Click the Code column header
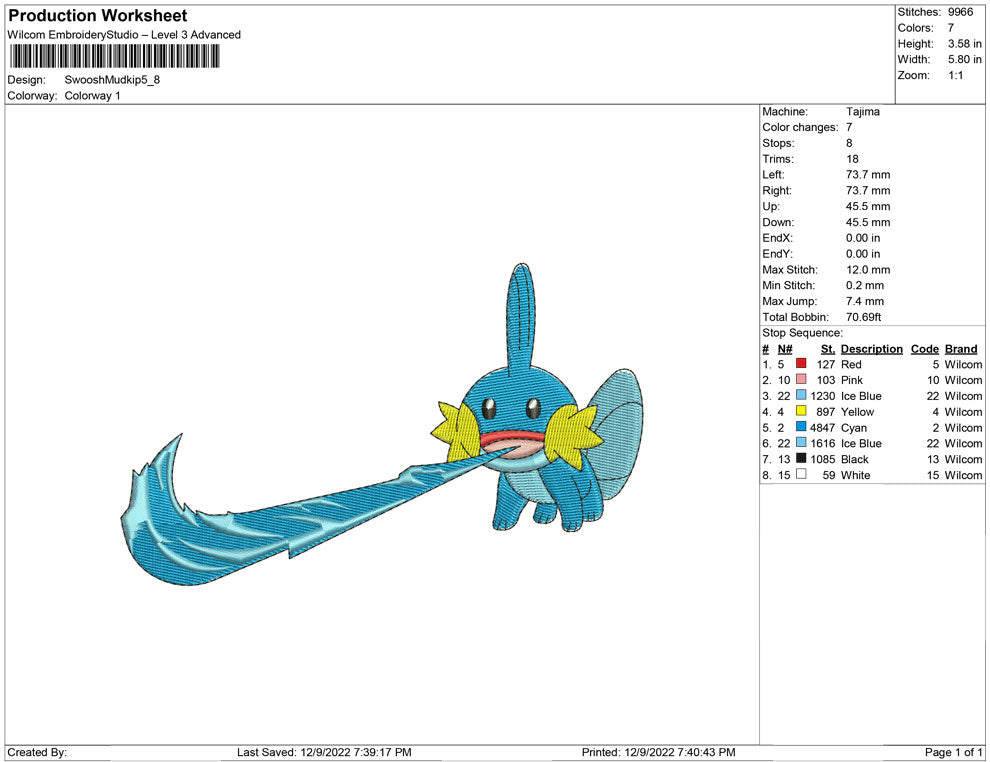 tap(924, 349)
